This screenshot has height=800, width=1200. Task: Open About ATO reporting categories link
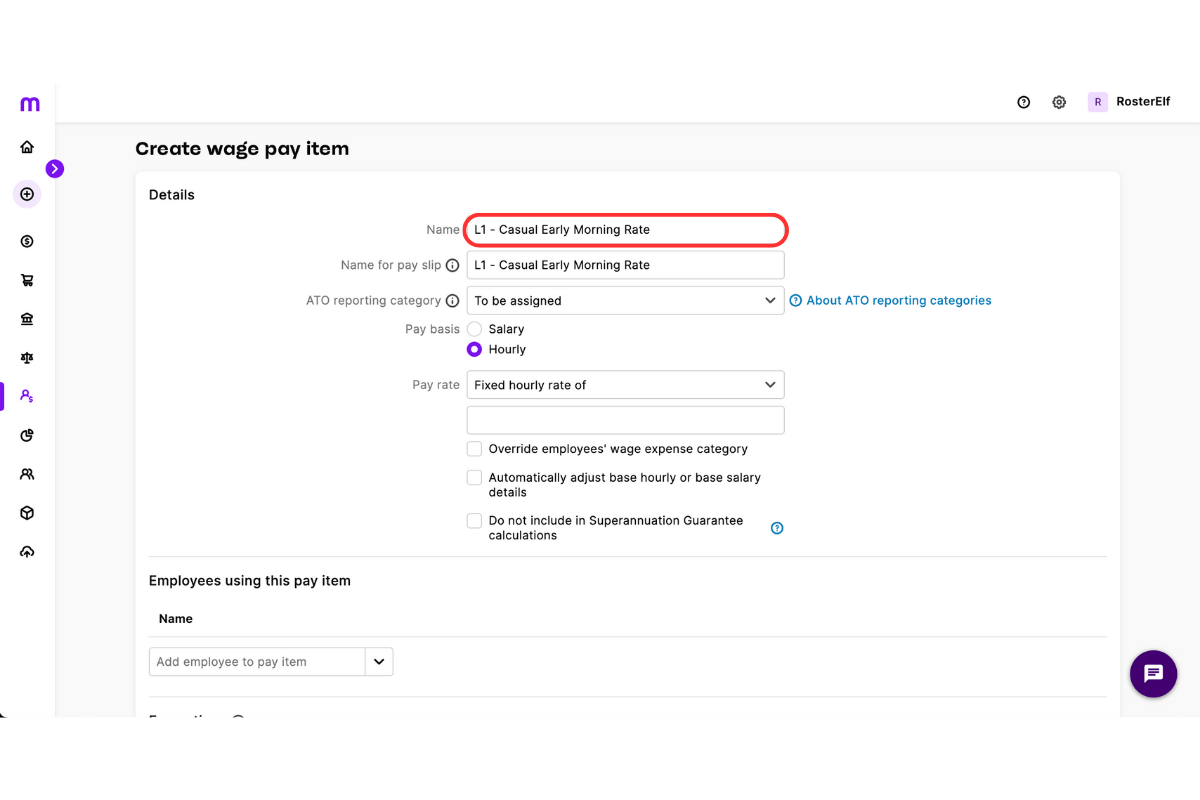[x=898, y=301]
